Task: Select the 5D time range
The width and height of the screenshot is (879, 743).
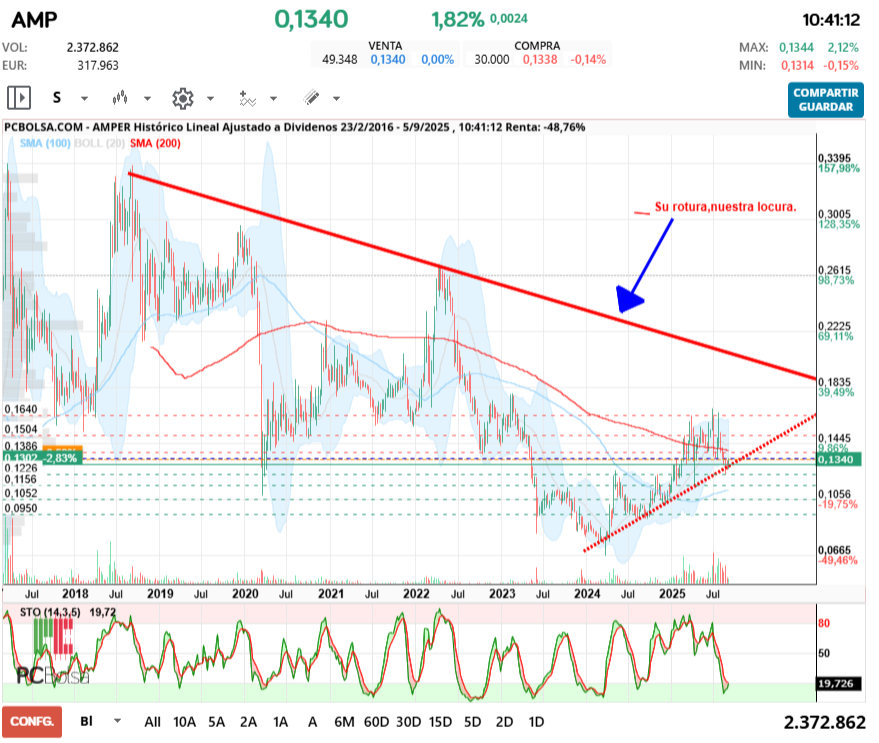Action: point(473,722)
